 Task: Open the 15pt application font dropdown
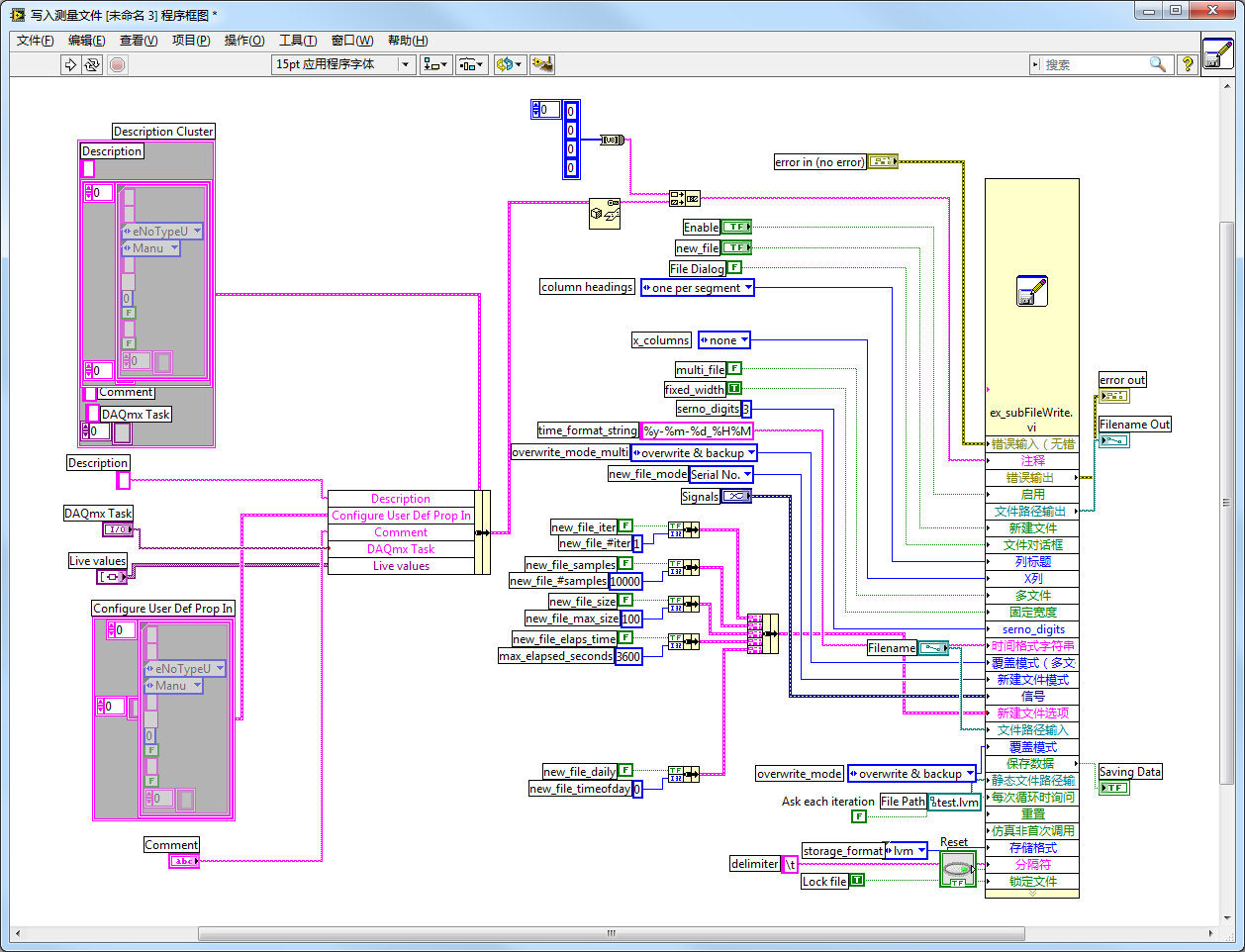342,64
